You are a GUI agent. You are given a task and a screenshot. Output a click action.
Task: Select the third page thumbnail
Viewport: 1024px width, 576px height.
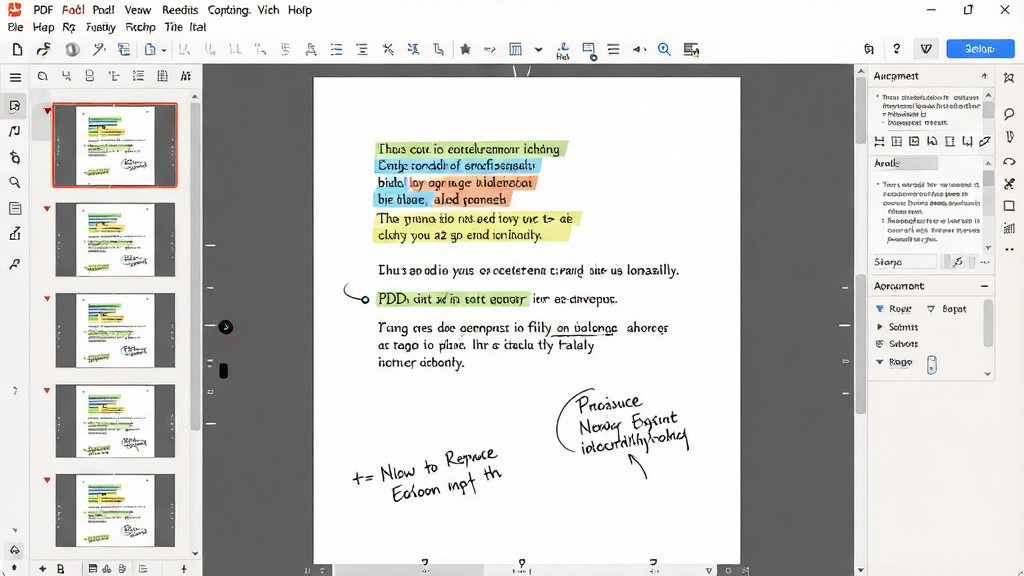[x=115, y=330]
